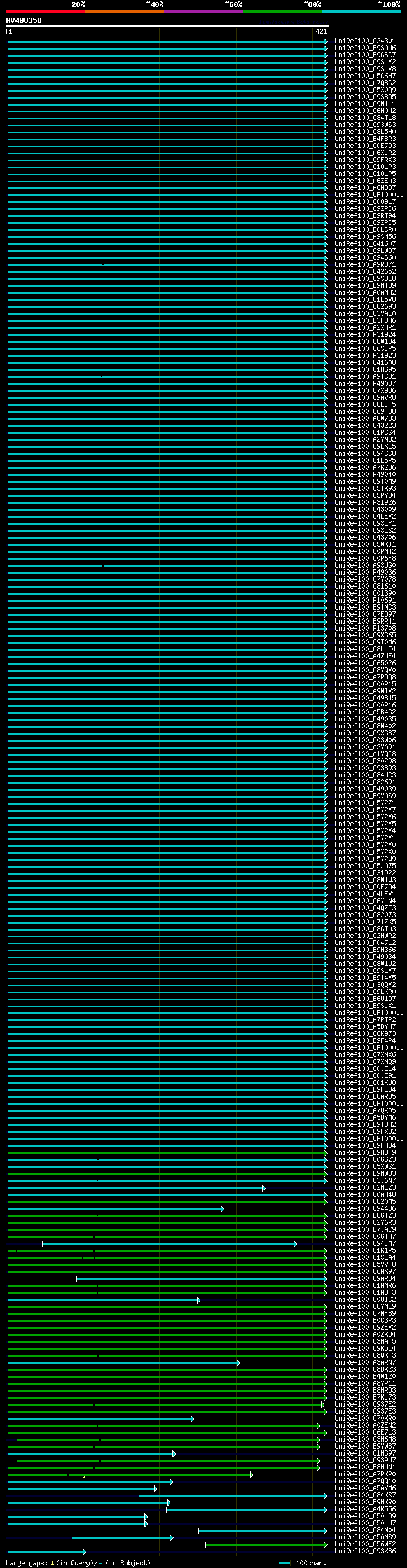Select the label UniRef100_Q8L5H0

365,132
